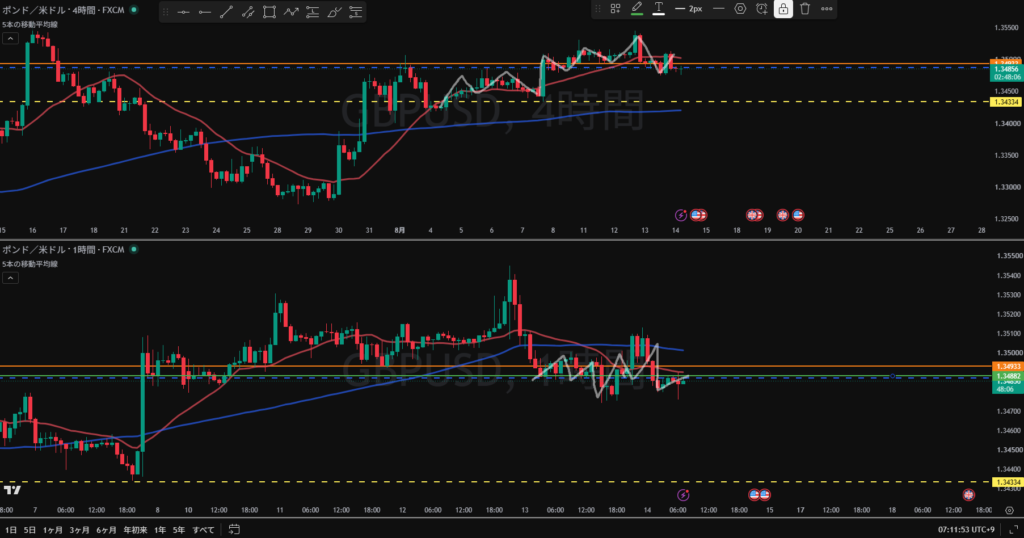
Task: Switch the range to すべて
Action: pyautogui.click(x=203, y=530)
